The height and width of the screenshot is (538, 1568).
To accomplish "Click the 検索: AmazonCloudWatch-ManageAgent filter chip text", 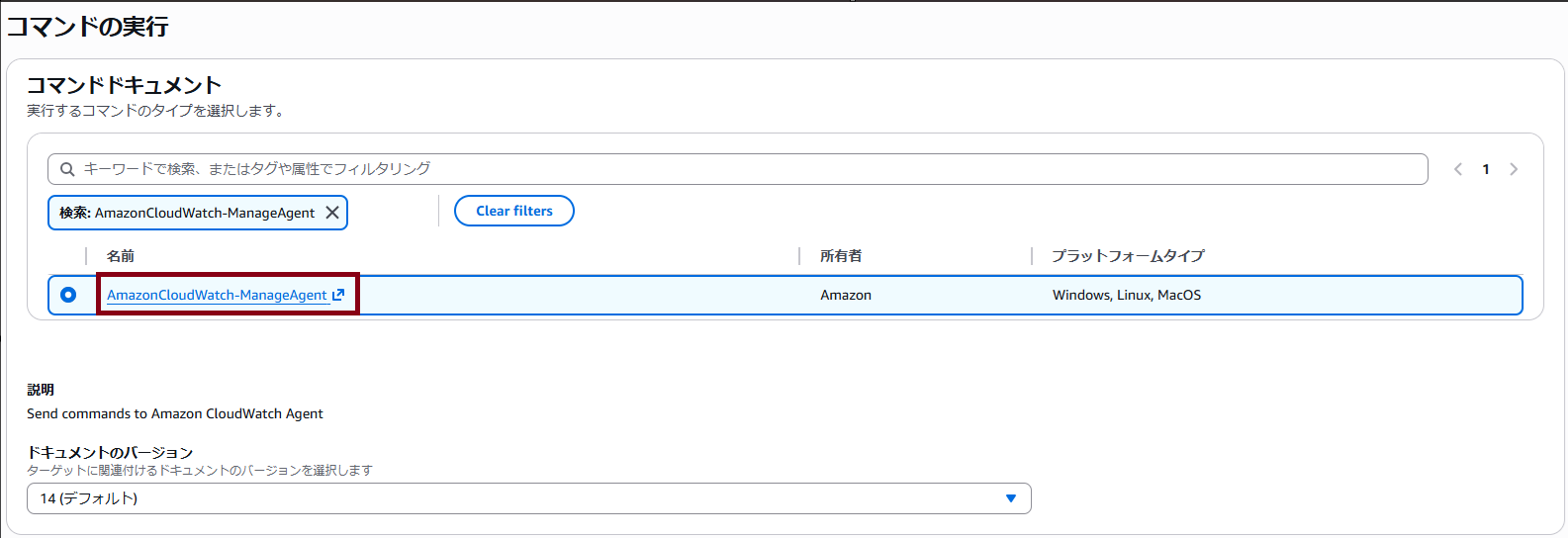I will tap(187, 213).
